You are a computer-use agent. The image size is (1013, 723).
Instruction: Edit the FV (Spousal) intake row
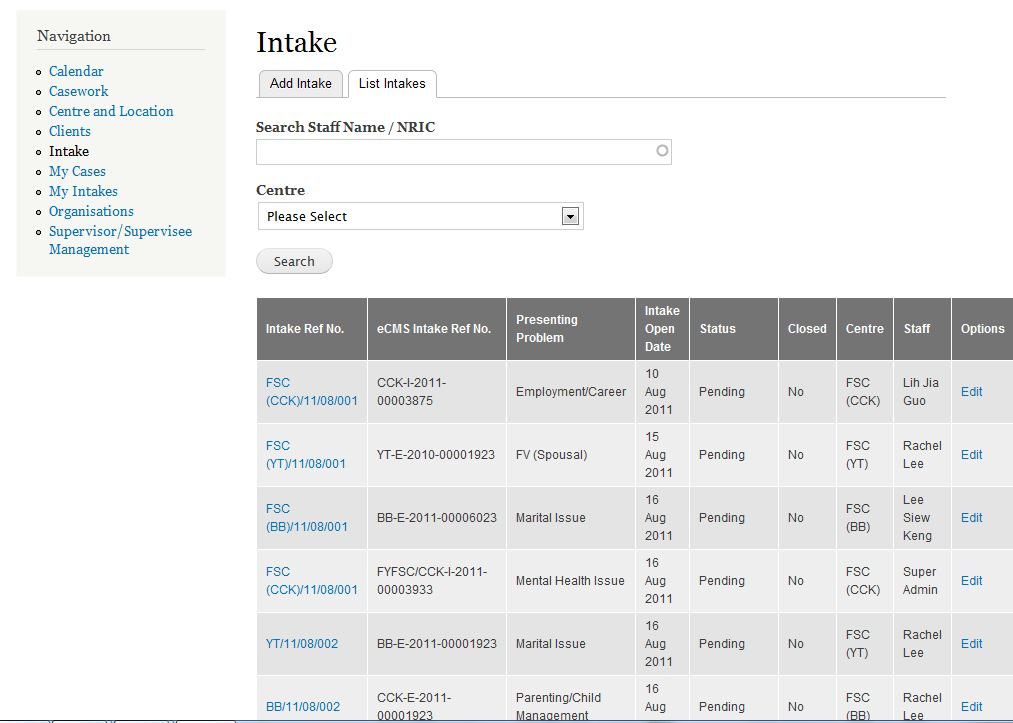971,455
